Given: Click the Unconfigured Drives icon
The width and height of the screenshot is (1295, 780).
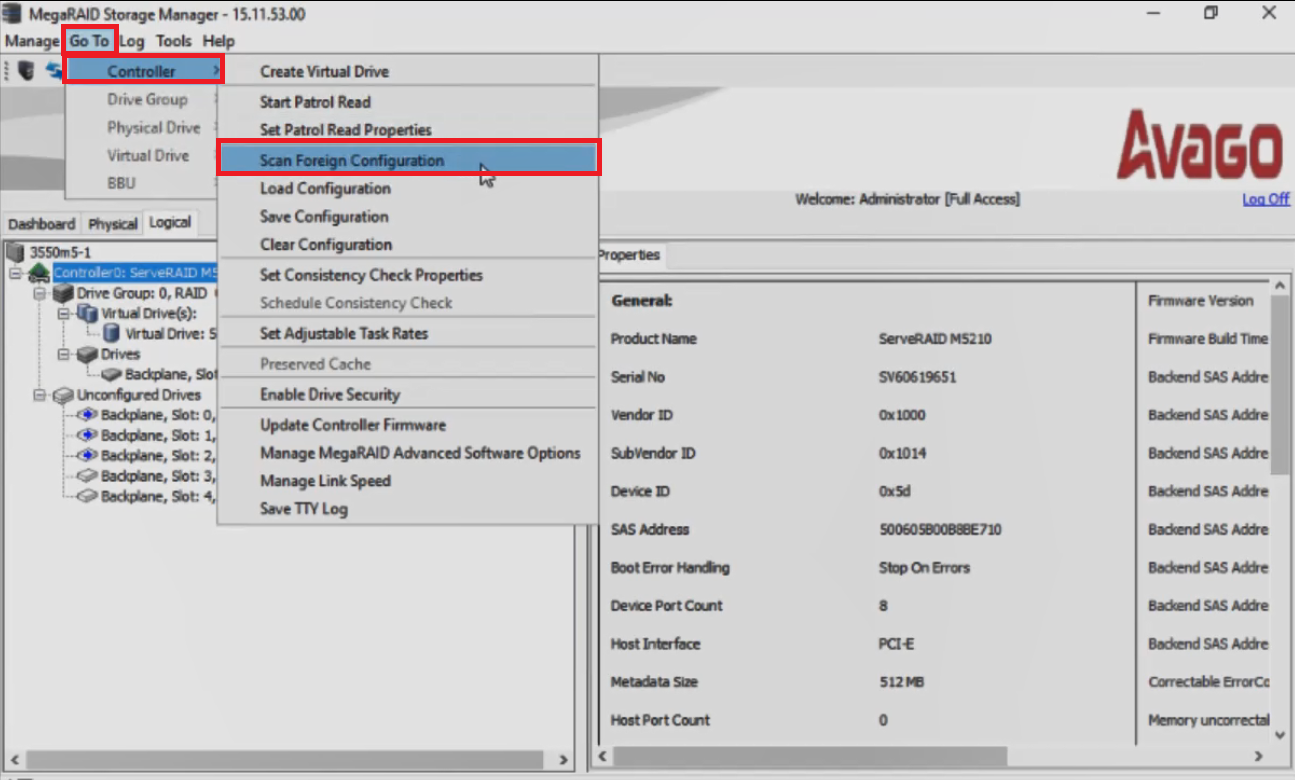Looking at the screenshot, I should [x=63, y=395].
